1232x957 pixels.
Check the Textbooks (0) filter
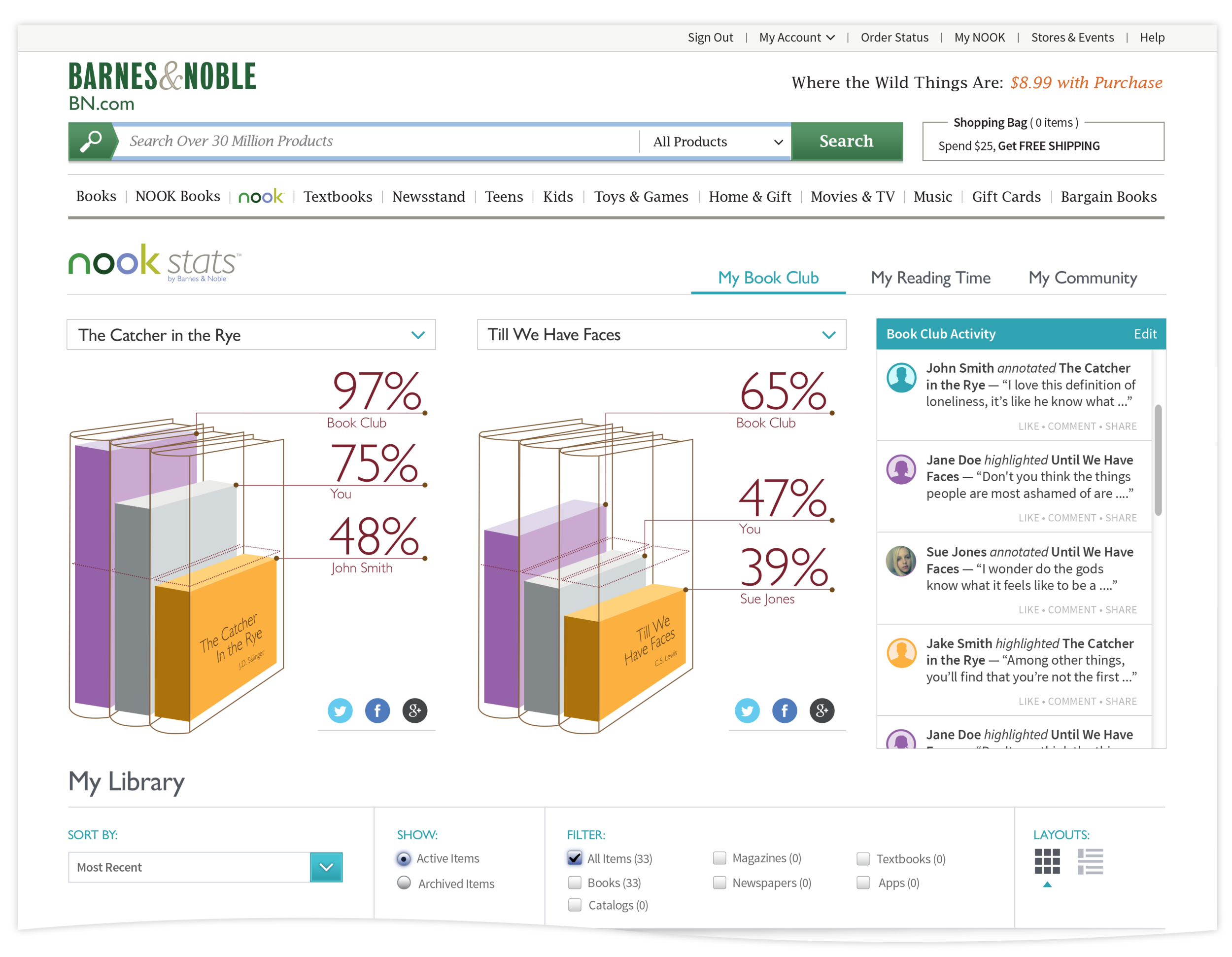862,859
